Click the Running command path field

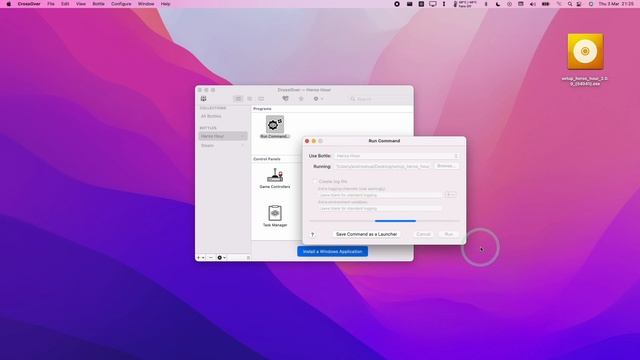pos(382,167)
